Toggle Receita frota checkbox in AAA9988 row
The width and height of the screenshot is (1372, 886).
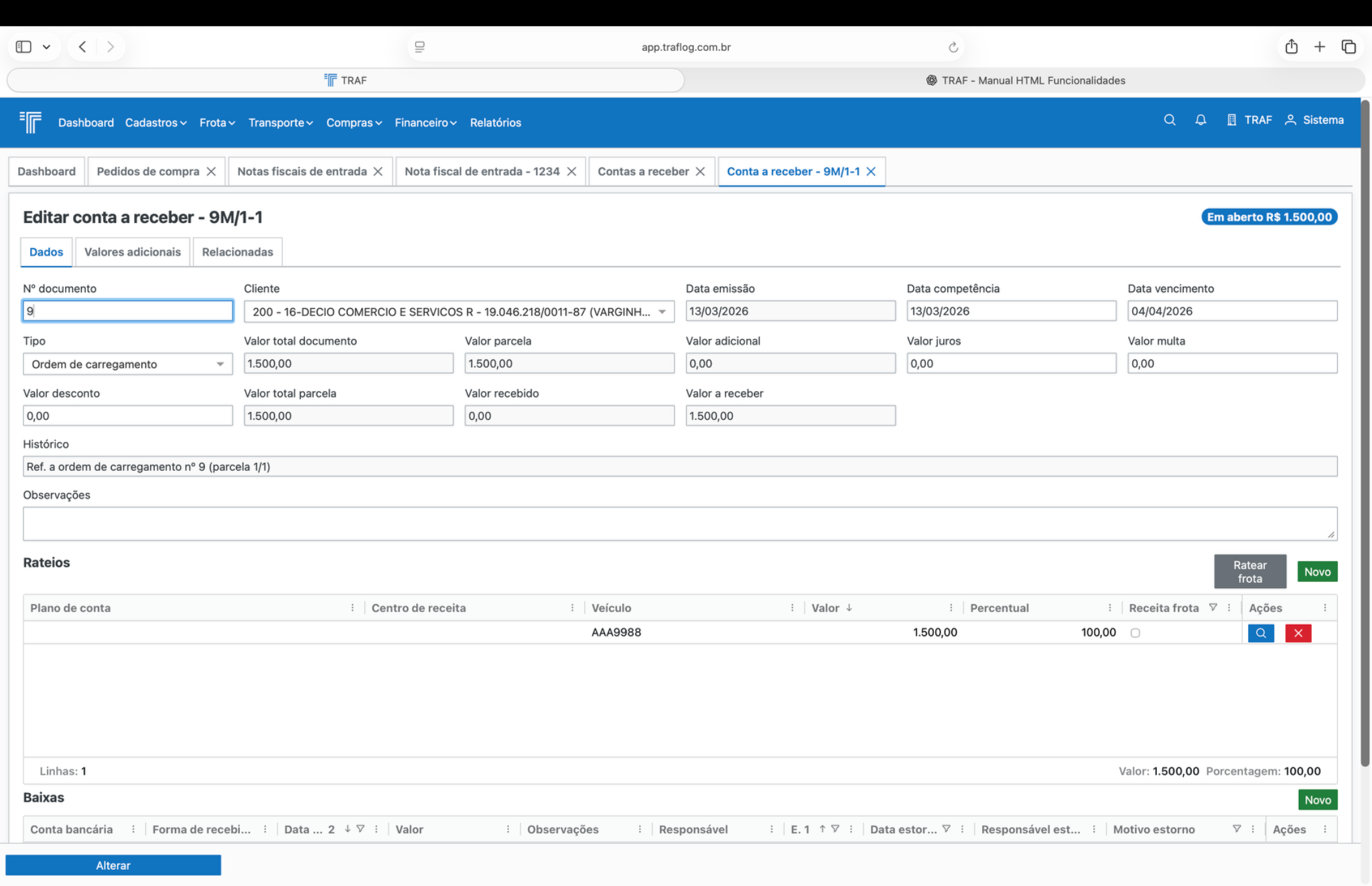(1135, 633)
